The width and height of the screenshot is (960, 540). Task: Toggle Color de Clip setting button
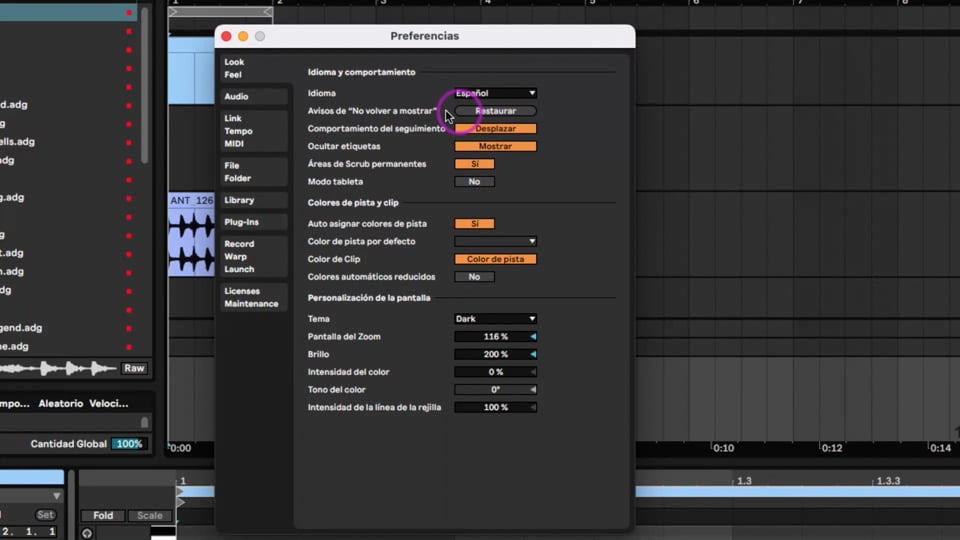[495, 259]
